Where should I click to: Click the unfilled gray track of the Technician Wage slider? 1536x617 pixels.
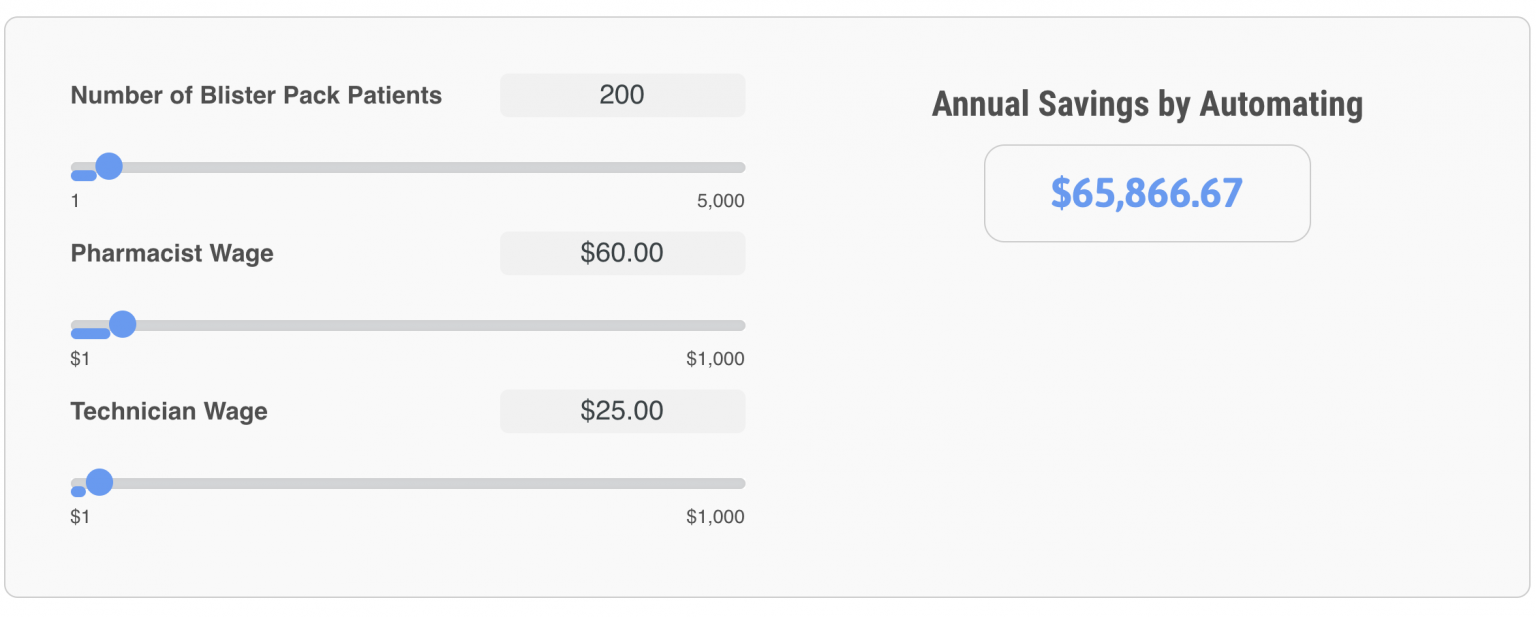(430, 483)
